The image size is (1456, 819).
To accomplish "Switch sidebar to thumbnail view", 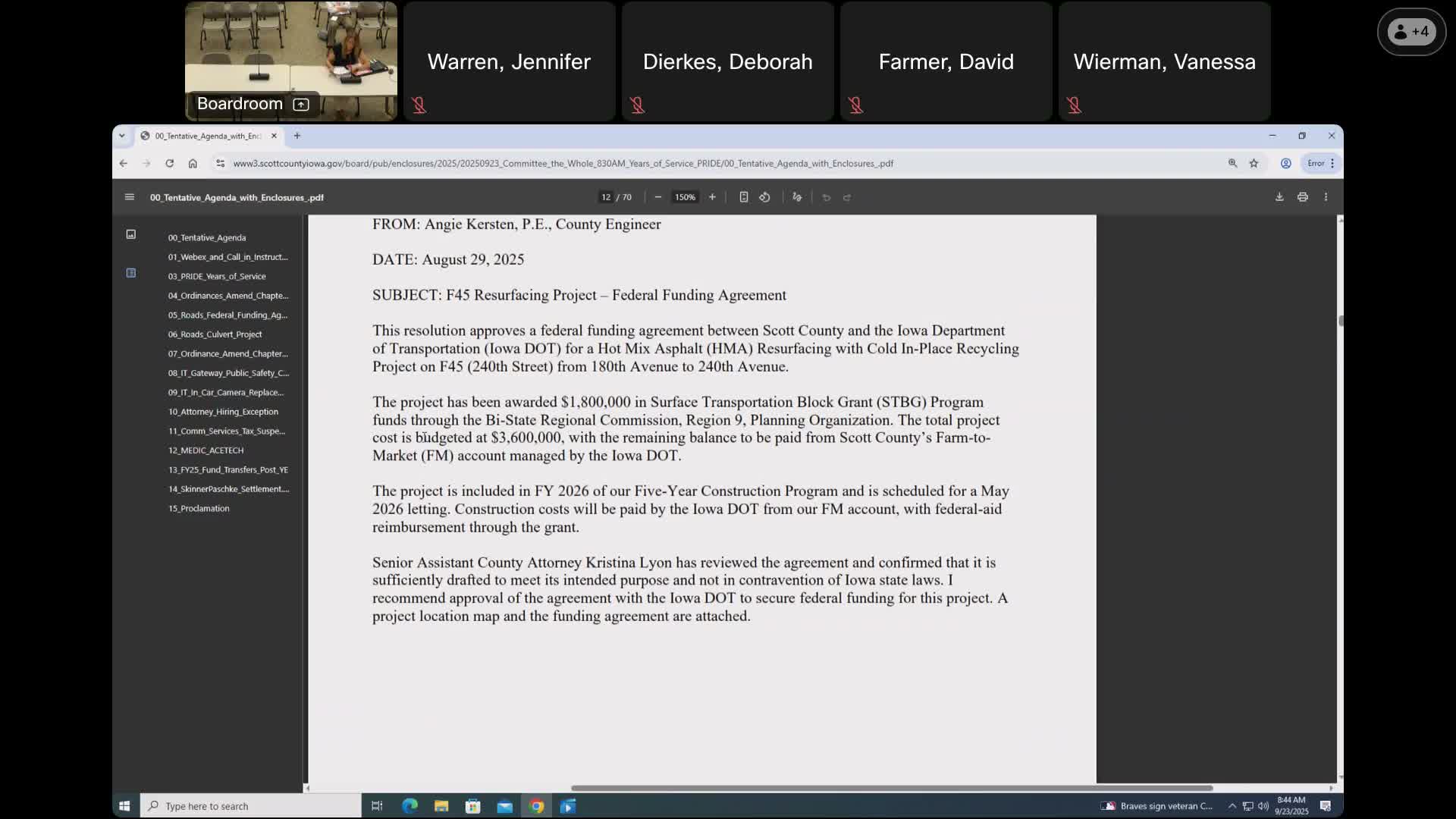I will pos(131,234).
